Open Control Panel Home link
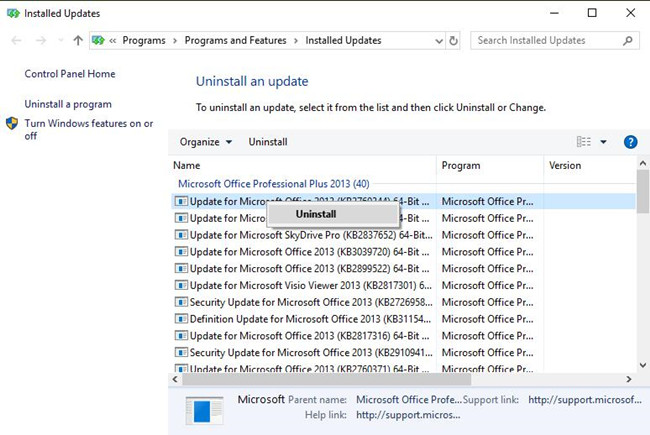This screenshot has height=435, width=650. coord(70,74)
